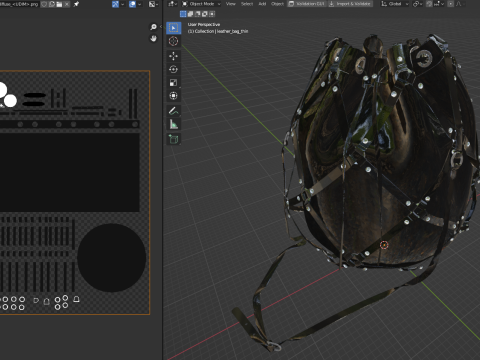Screen dimensions: 480x360
Task: Toggle image editor gizmo visibility
Action: [115, 4]
